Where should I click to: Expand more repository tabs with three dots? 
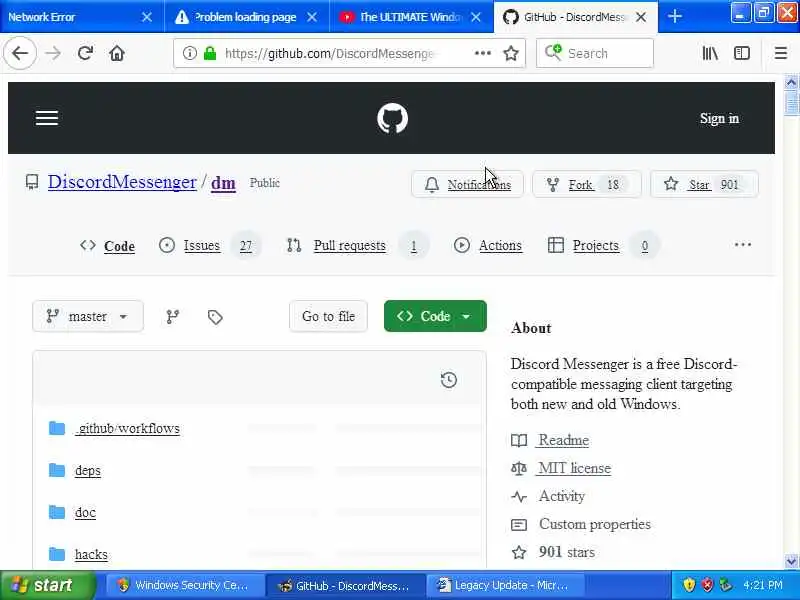pyautogui.click(x=742, y=245)
